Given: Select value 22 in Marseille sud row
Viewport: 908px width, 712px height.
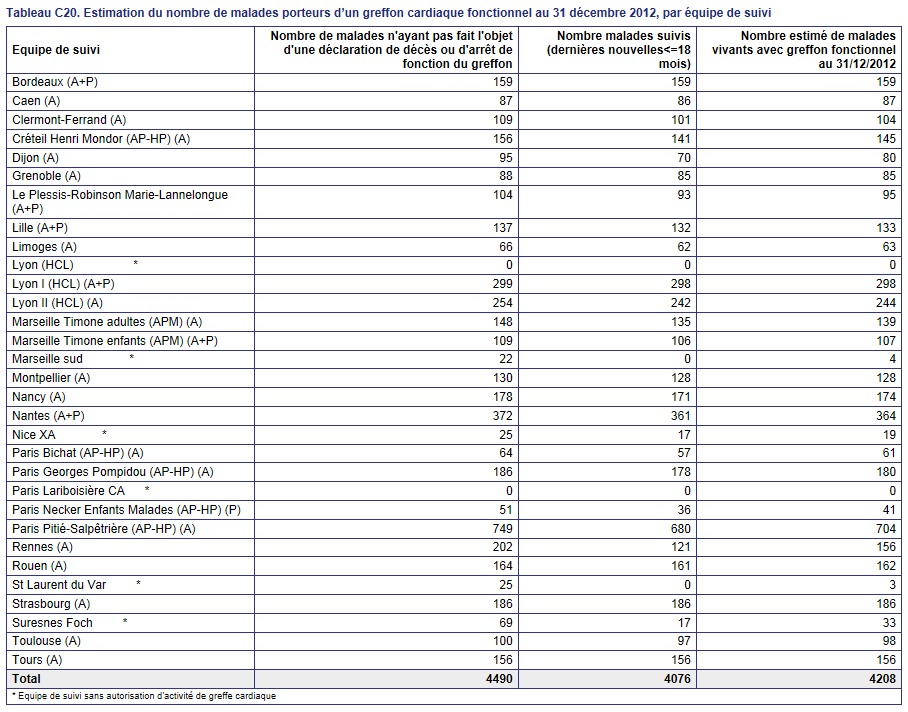Looking at the screenshot, I should coord(506,359).
